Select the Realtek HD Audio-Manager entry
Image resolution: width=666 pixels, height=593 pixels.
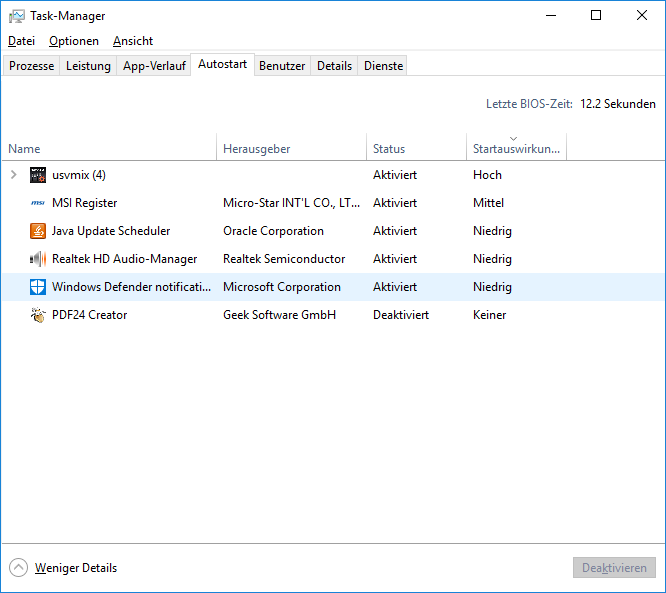(124, 259)
